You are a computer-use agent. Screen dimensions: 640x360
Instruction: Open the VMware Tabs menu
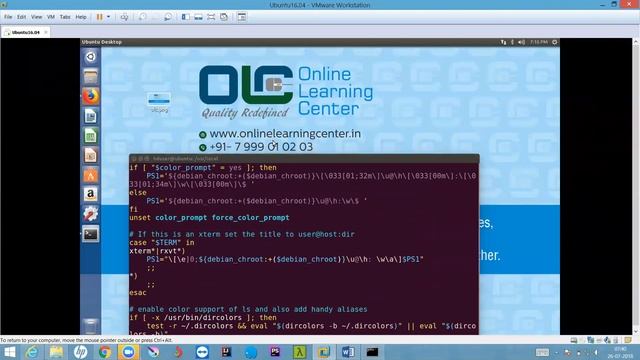click(x=65, y=17)
